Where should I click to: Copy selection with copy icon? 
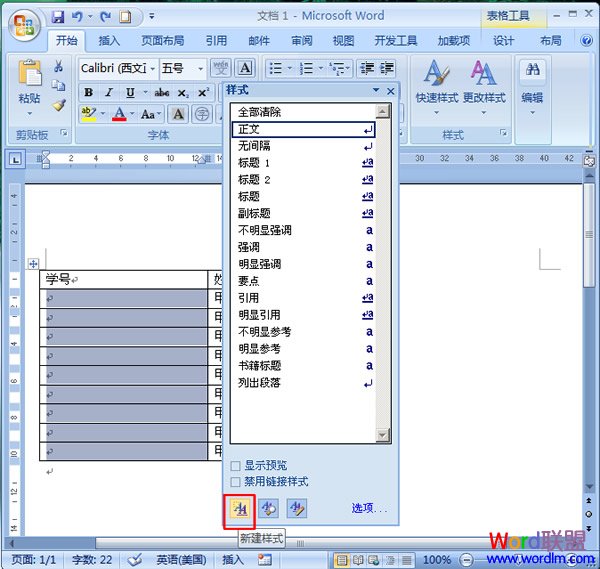tap(59, 86)
